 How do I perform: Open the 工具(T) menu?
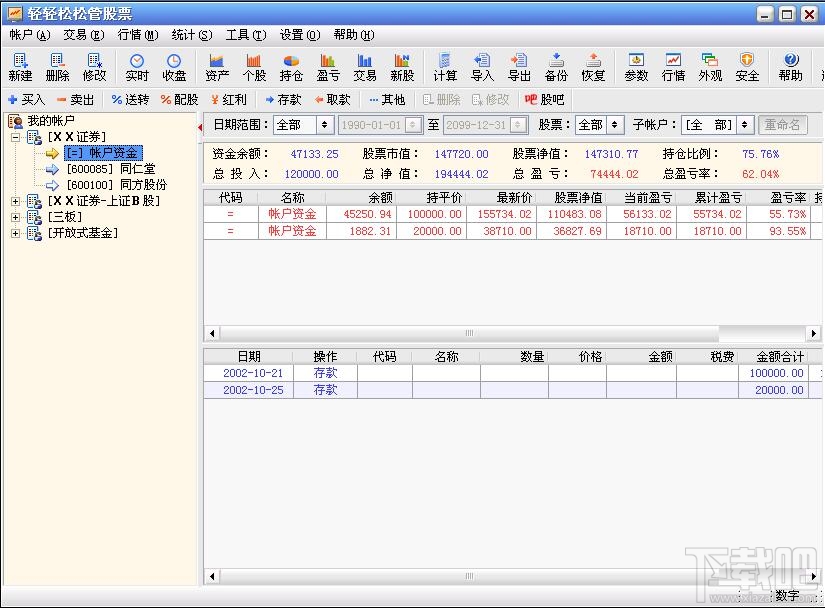pyautogui.click(x=246, y=35)
